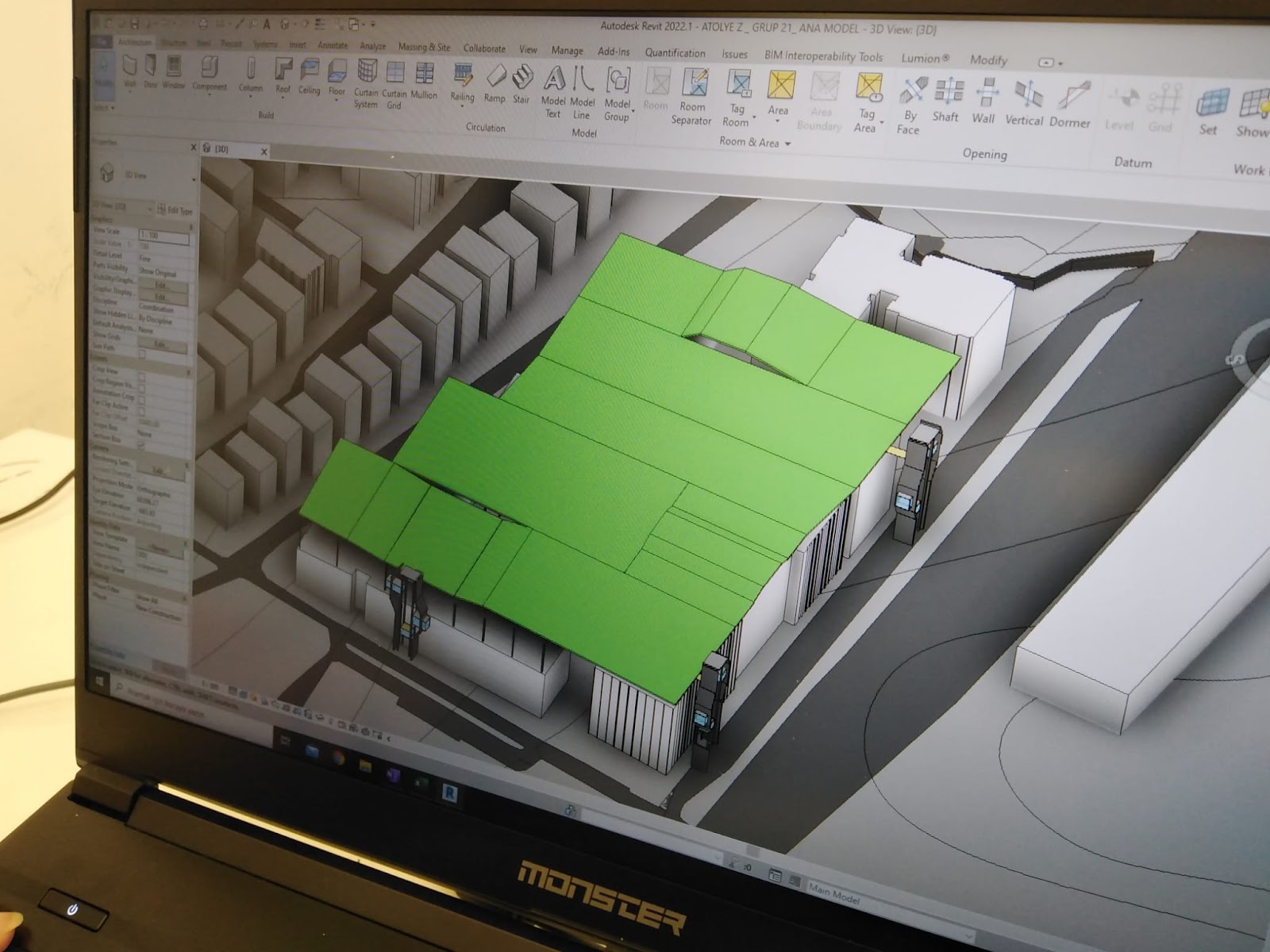
Task: Choose the Curtain Grid tool
Action: 394,85
